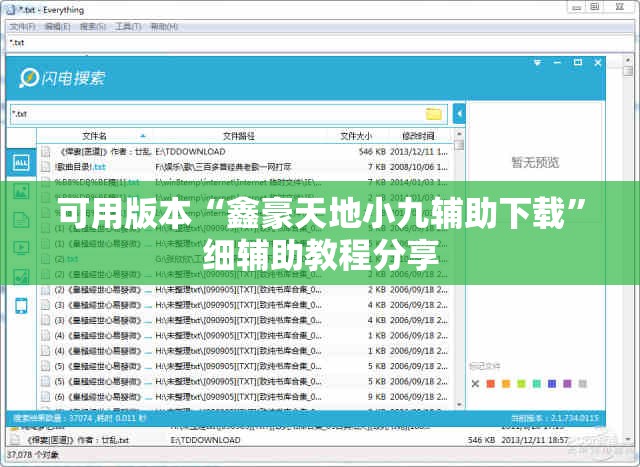Viewport: 640px width, 467px height.
Task: Select the video category sidebar icon
Action: pos(21,247)
